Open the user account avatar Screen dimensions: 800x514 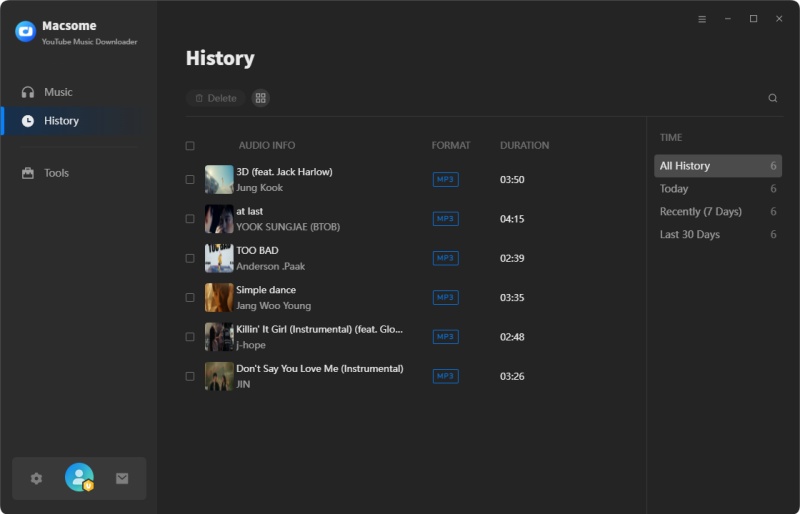[79, 477]
